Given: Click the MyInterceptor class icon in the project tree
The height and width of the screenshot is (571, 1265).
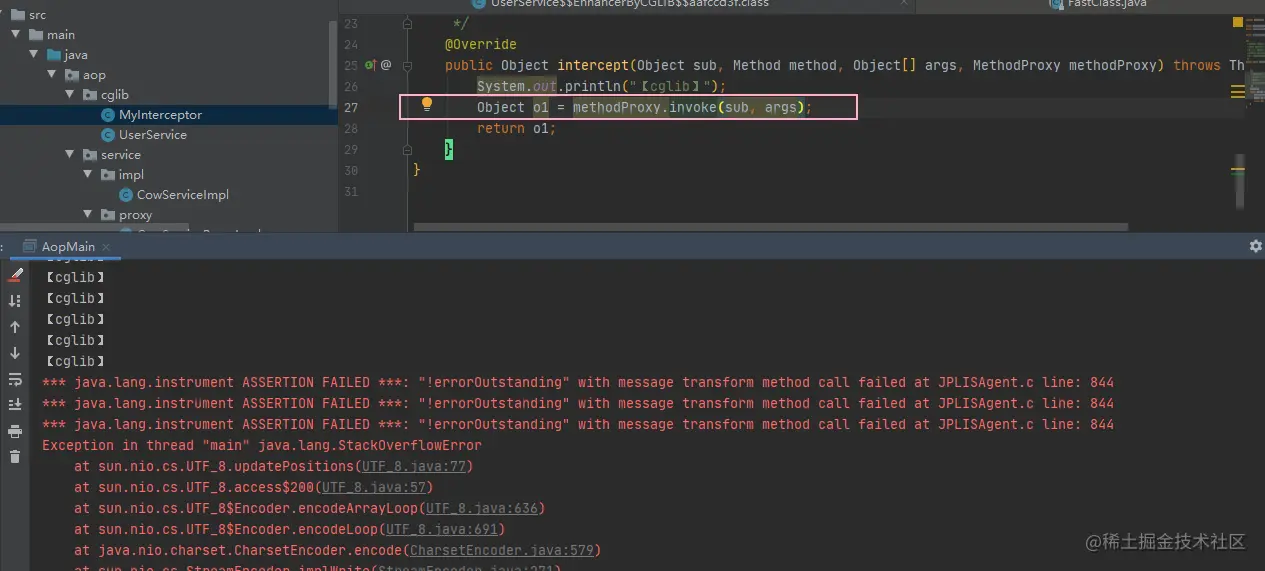Looking at the screenshot, I should tap(108, 115).
